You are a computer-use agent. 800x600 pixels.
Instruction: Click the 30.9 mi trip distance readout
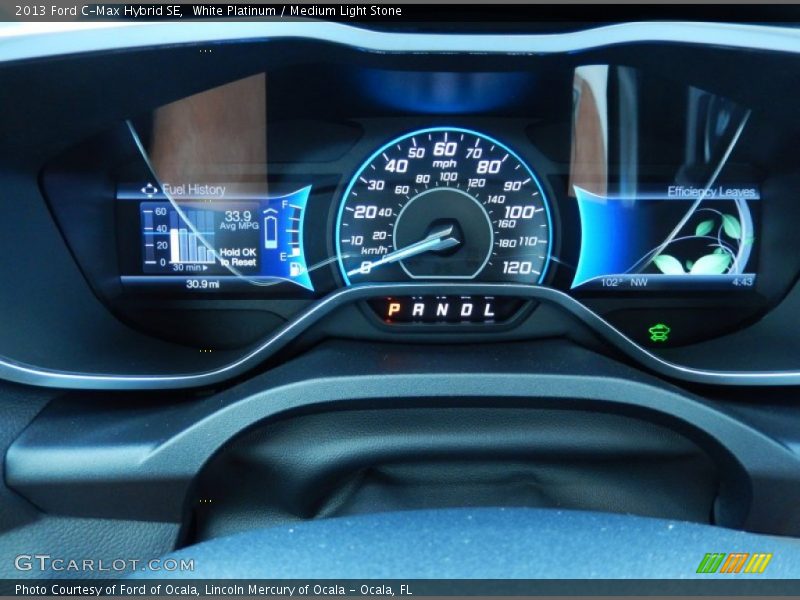point(203,284)
